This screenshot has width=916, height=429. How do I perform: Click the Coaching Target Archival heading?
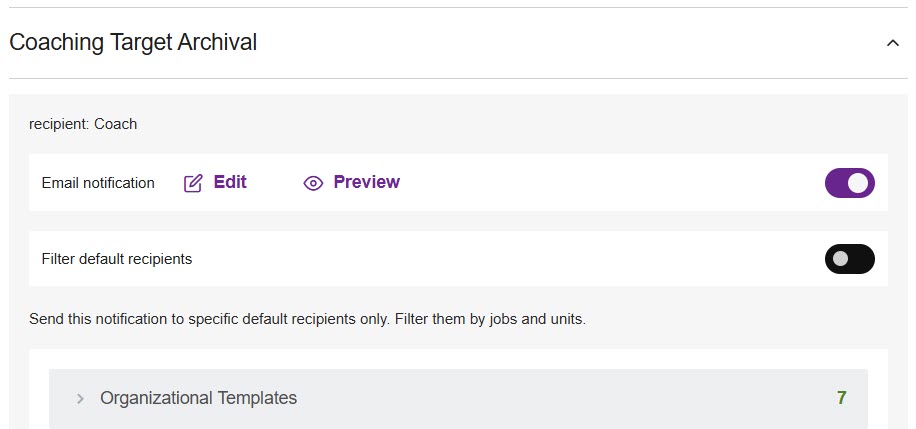(x=133, y=42)
